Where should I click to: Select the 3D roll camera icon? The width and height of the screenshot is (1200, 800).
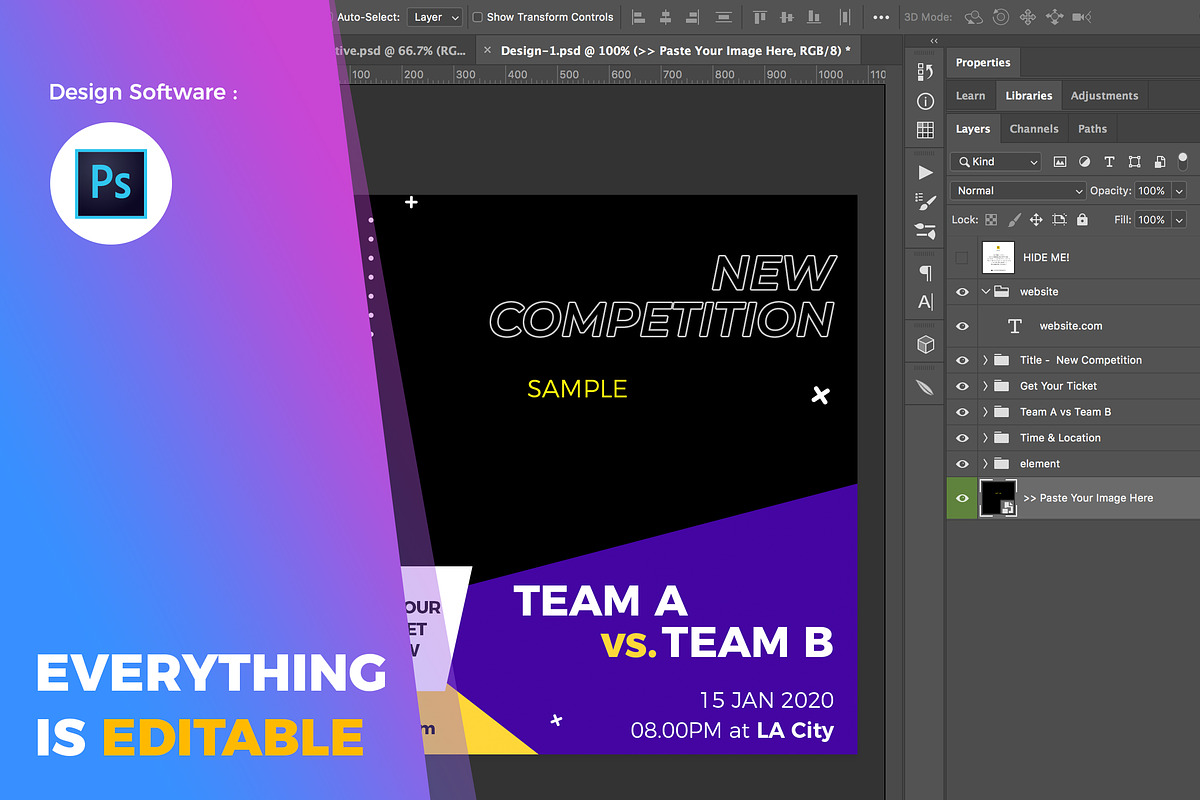pos(1000,17)
